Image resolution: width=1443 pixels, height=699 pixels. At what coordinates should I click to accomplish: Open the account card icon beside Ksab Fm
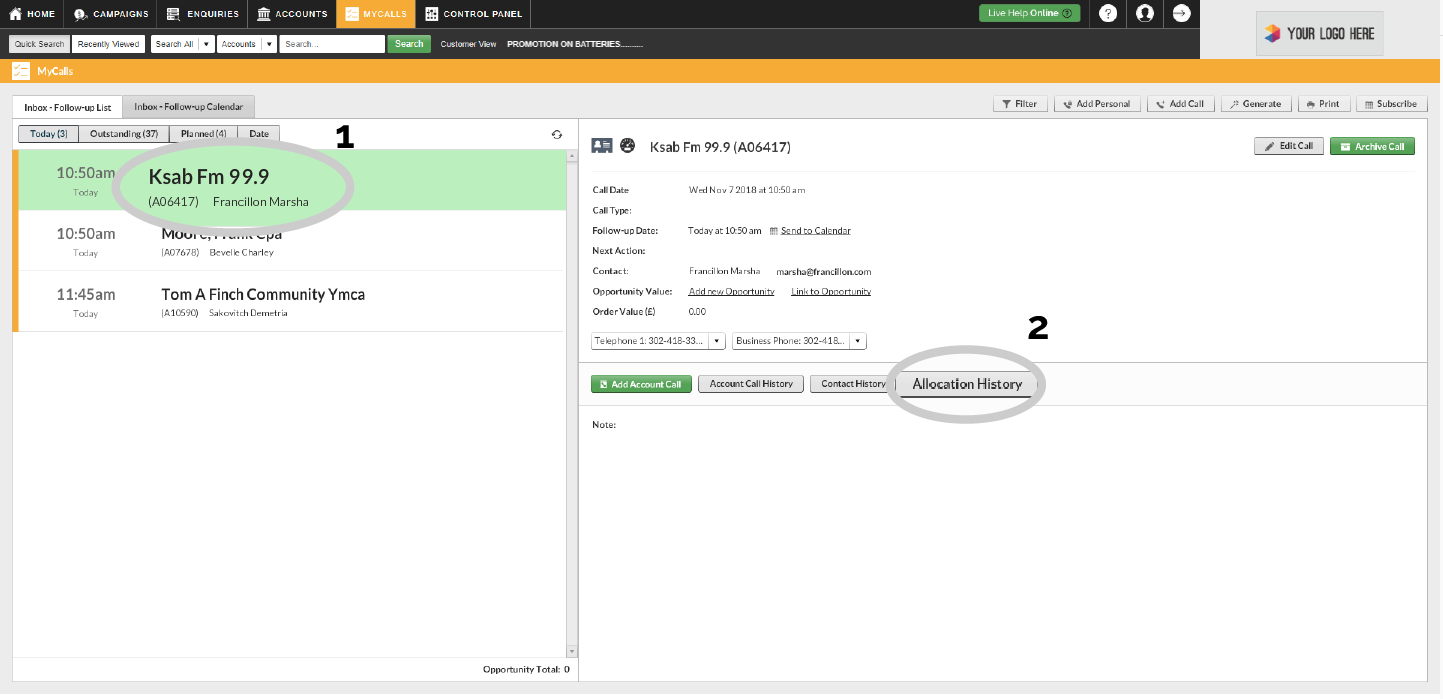[602, 146]
